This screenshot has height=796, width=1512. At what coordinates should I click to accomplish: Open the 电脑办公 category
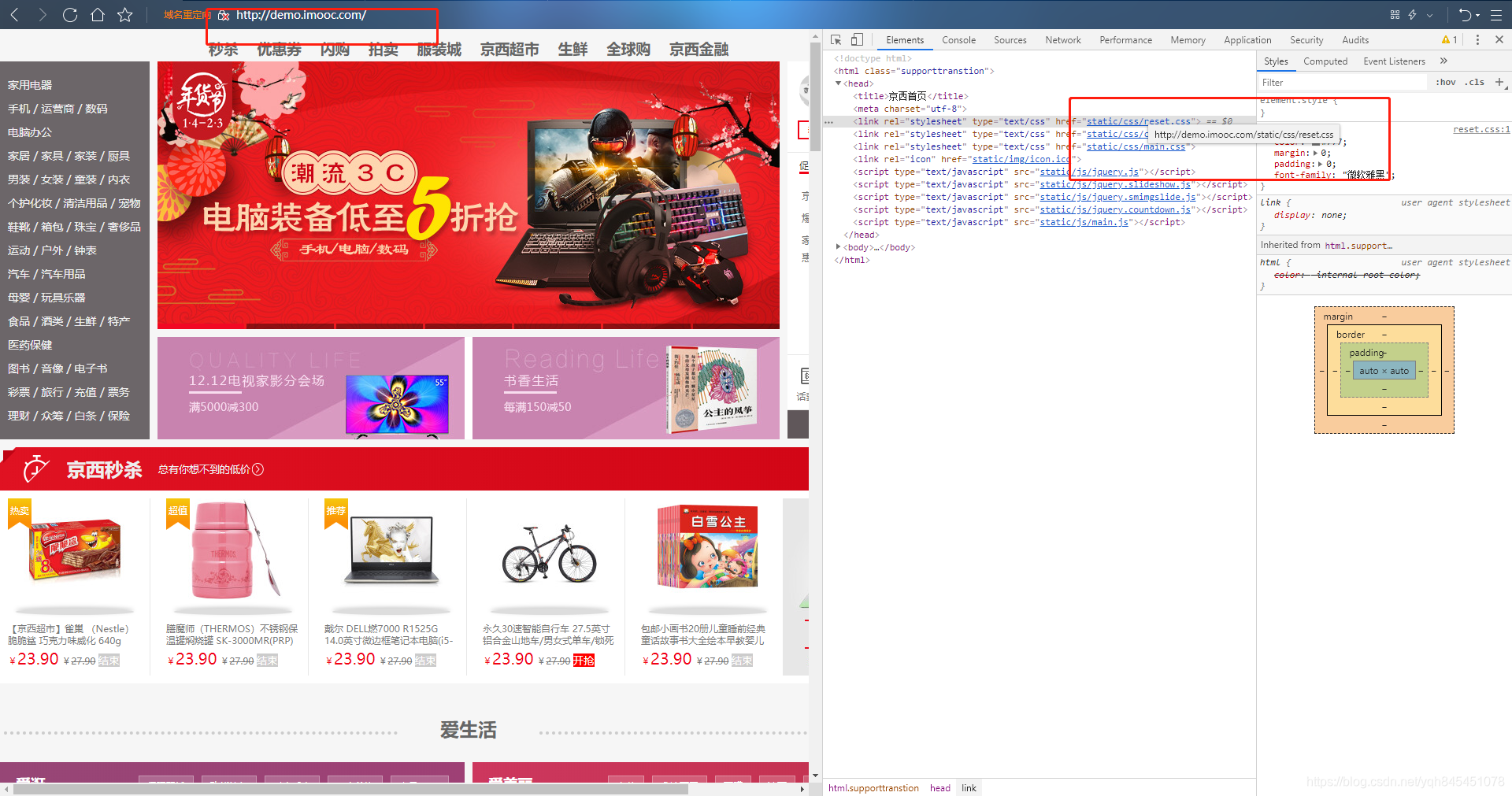point(30,132)
